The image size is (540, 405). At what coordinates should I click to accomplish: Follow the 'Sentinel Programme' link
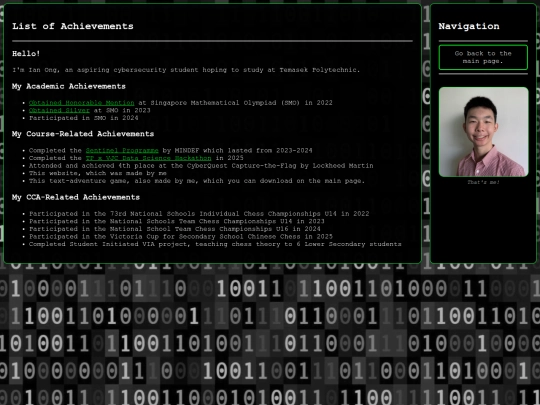click(122, 150)
